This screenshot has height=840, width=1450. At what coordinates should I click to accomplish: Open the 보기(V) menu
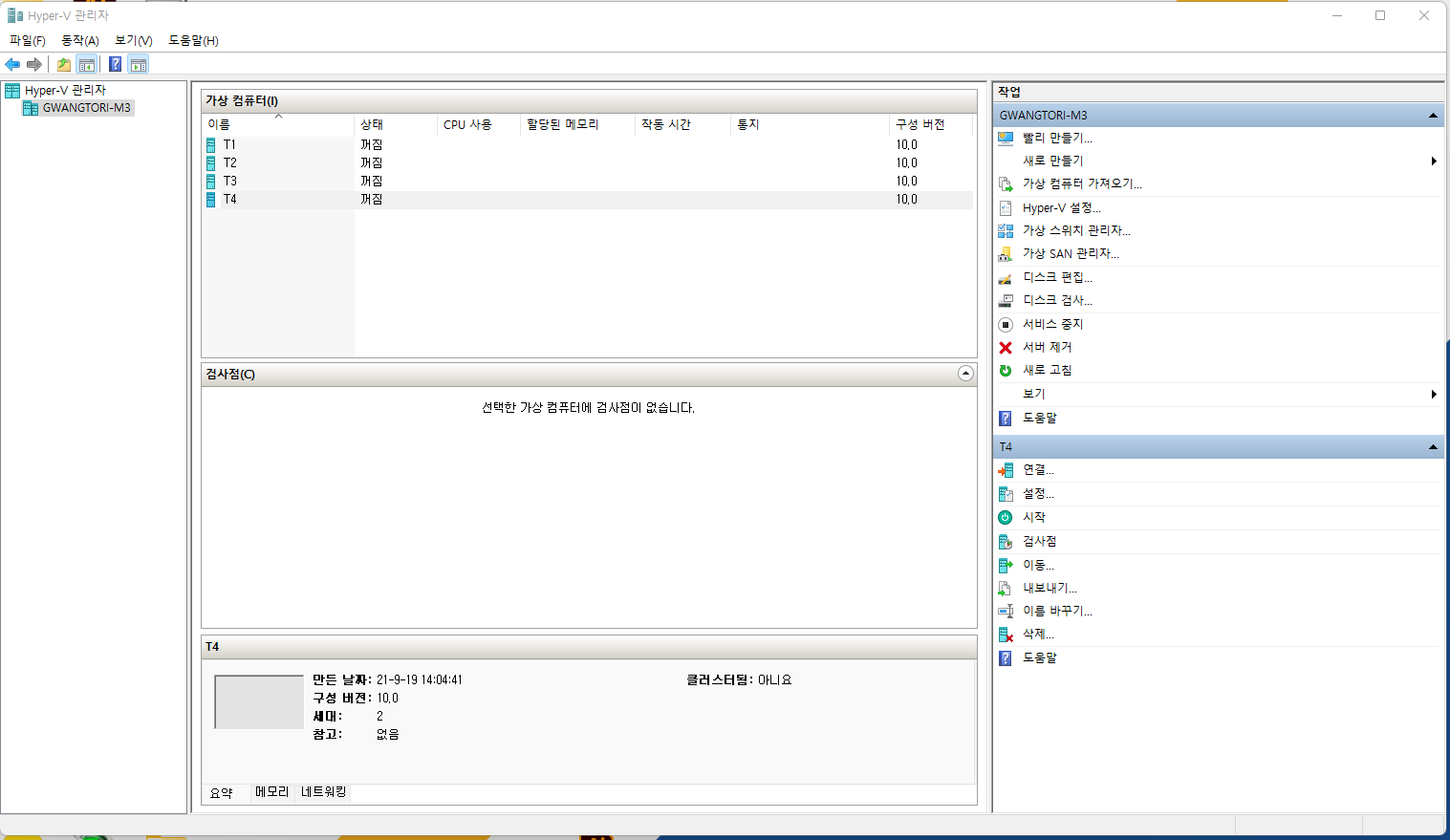[x=134, y=40]
